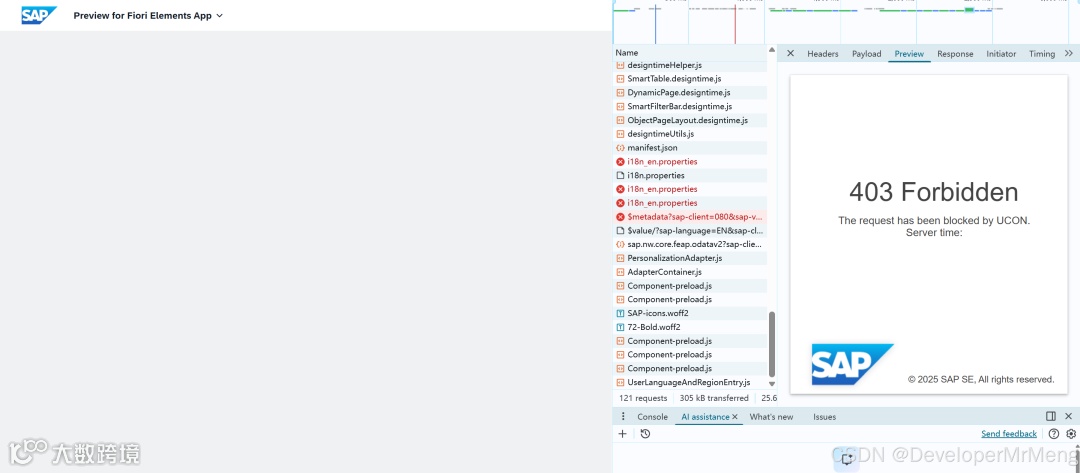Click the Send feedback link

tap(1009, 434)
